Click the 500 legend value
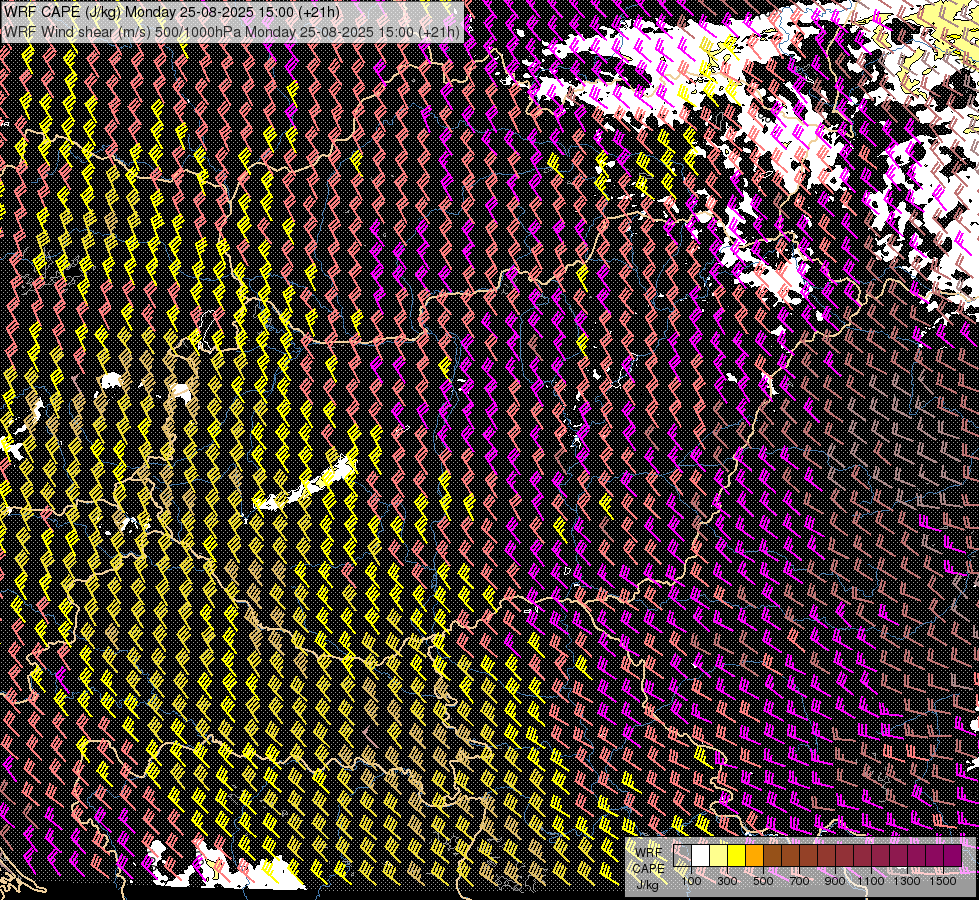Viewport: 979px width, 900px height. click(x=763, y=881)
